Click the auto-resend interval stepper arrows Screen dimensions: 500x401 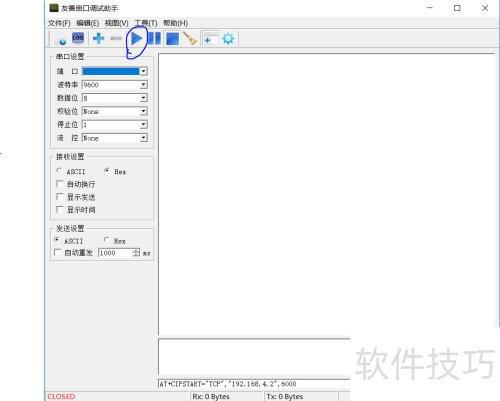coord(136,253)
